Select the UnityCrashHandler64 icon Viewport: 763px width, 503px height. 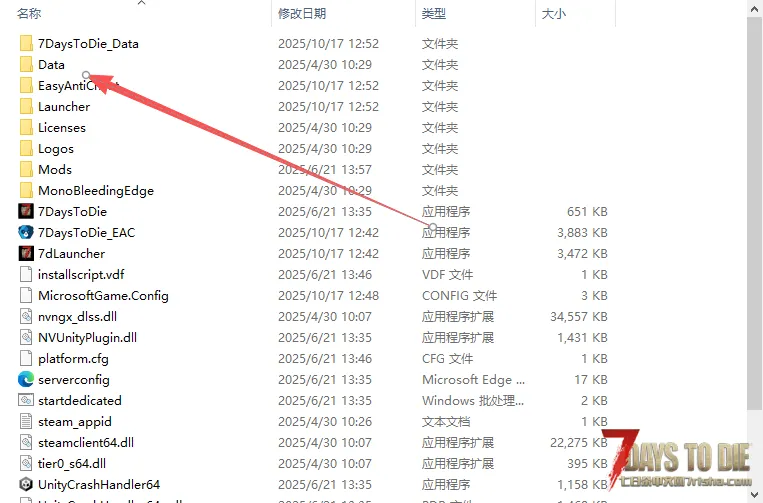[26, 484]
